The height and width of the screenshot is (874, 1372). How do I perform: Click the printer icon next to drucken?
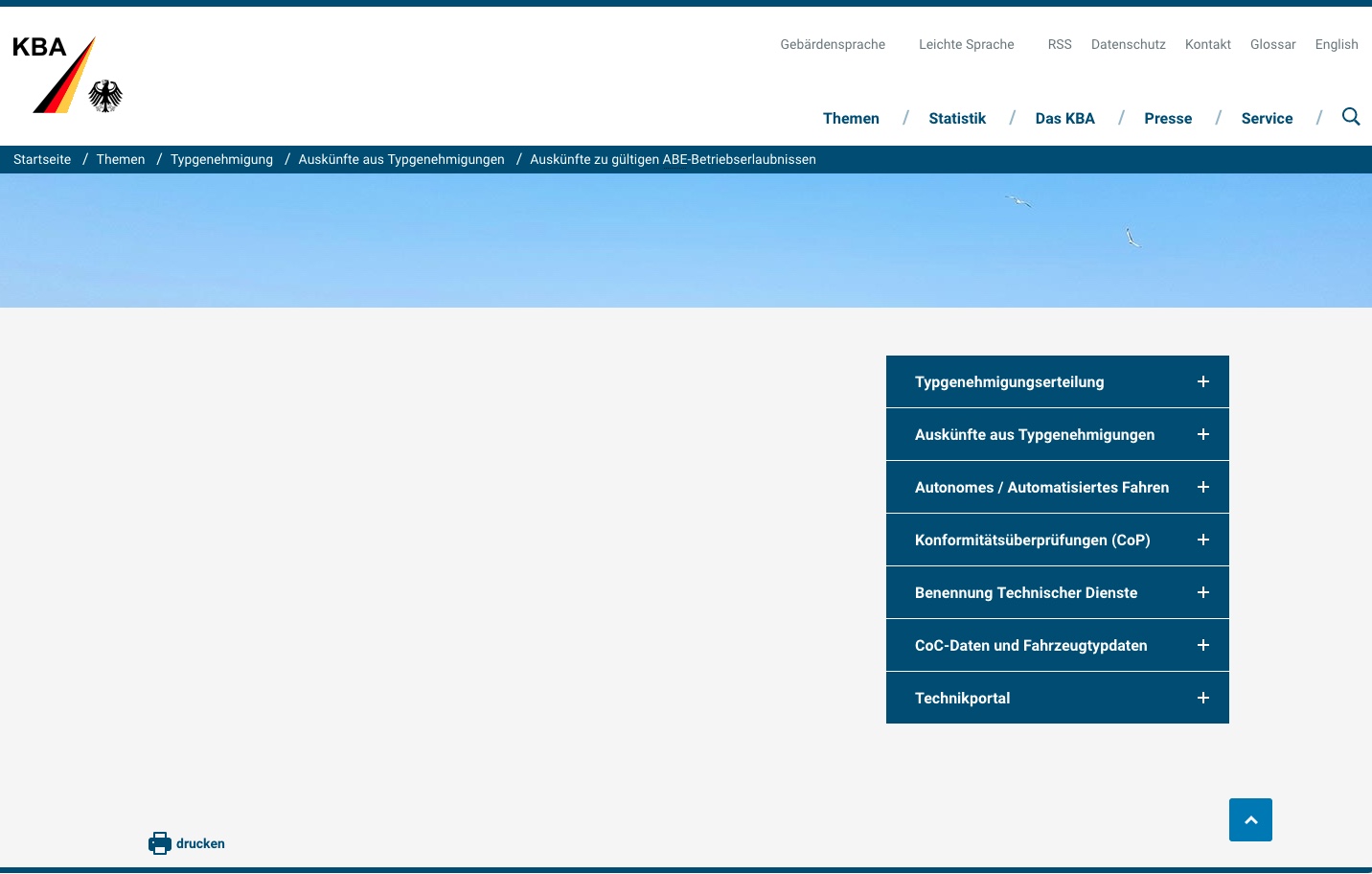coord(159,843)
